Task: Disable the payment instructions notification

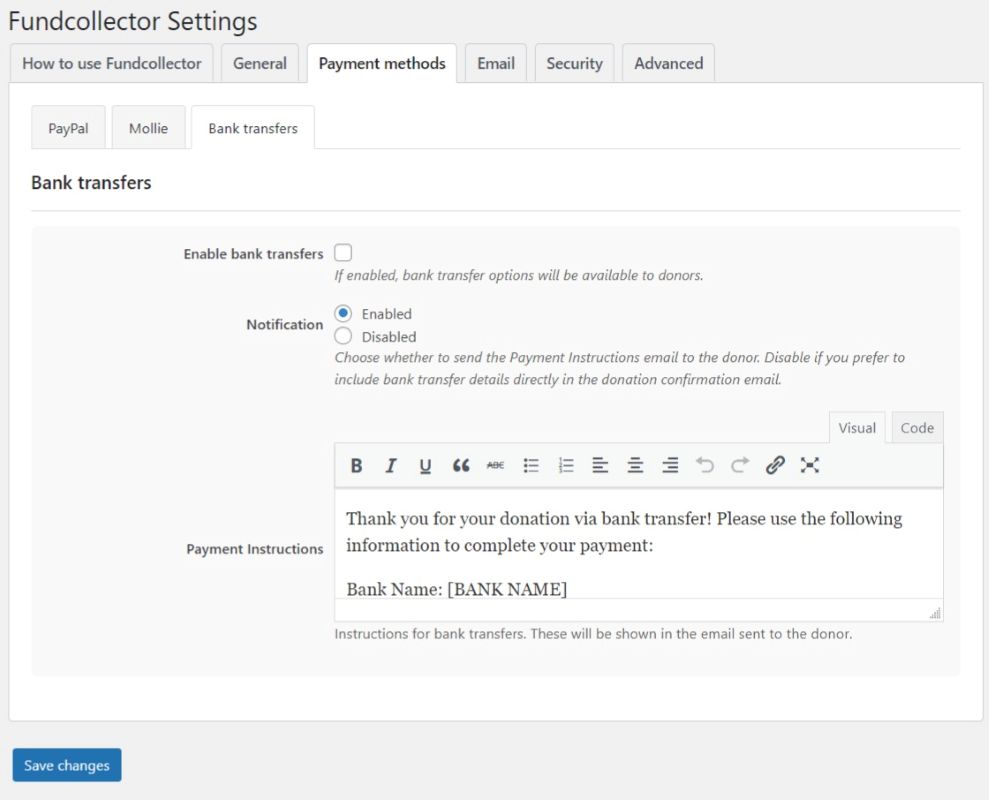Action: tap(345, 336)
